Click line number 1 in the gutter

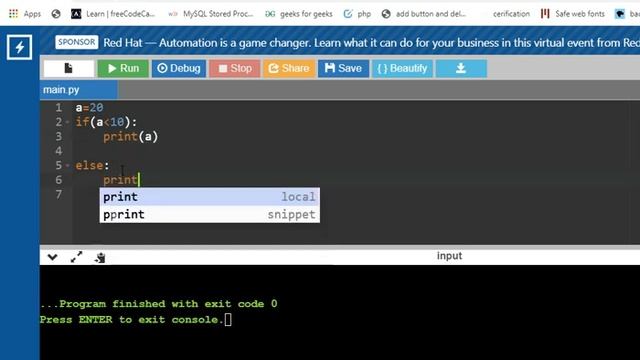[x=59, y=108]
